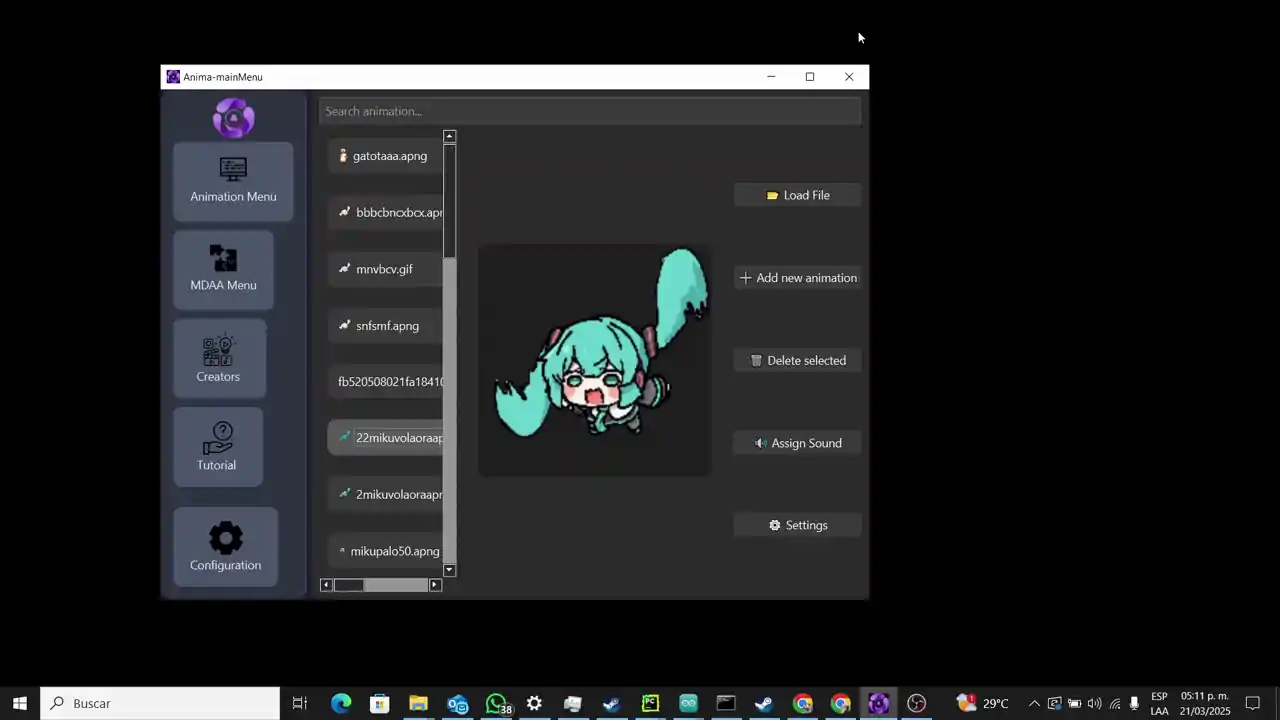Open the Configuration gear panel

225,547
